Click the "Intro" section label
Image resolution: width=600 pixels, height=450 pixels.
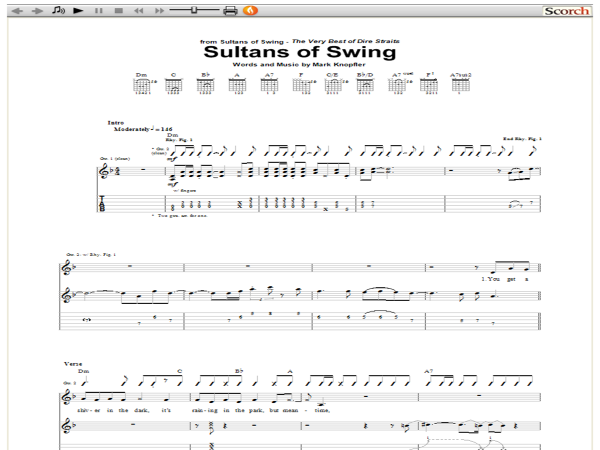(116, 122)
